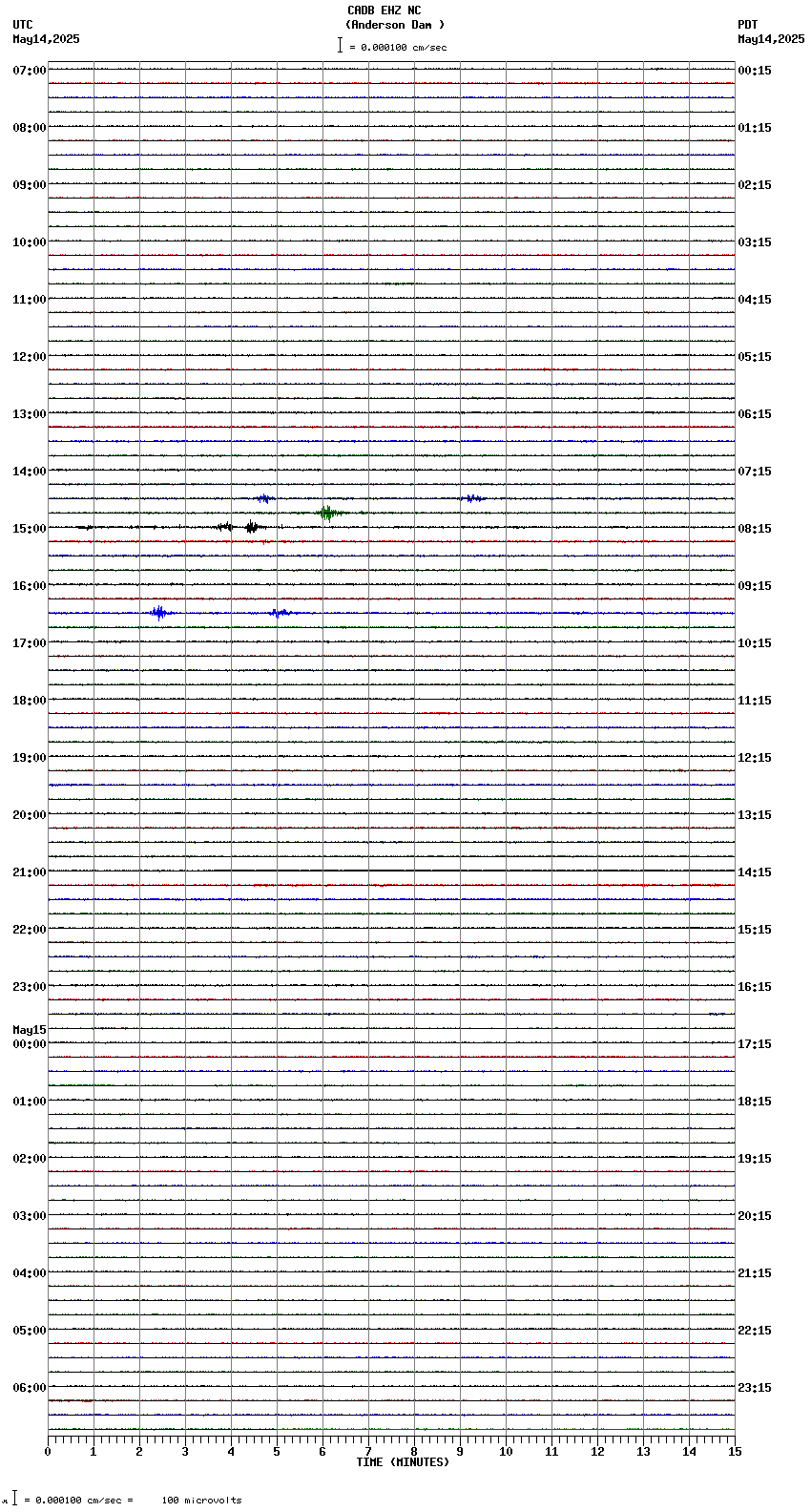
Task: Click the '12:00' UTC time label
Action: click(x=30, y=357)
